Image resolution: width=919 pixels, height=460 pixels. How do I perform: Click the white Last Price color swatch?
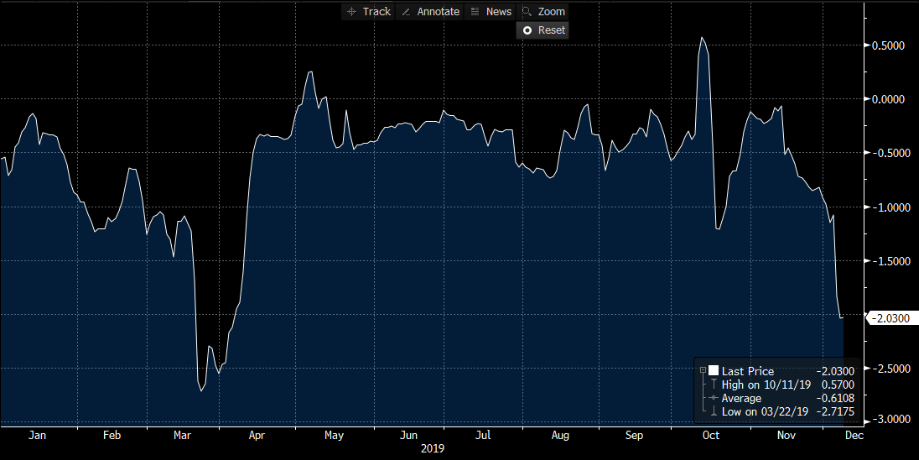713,370
